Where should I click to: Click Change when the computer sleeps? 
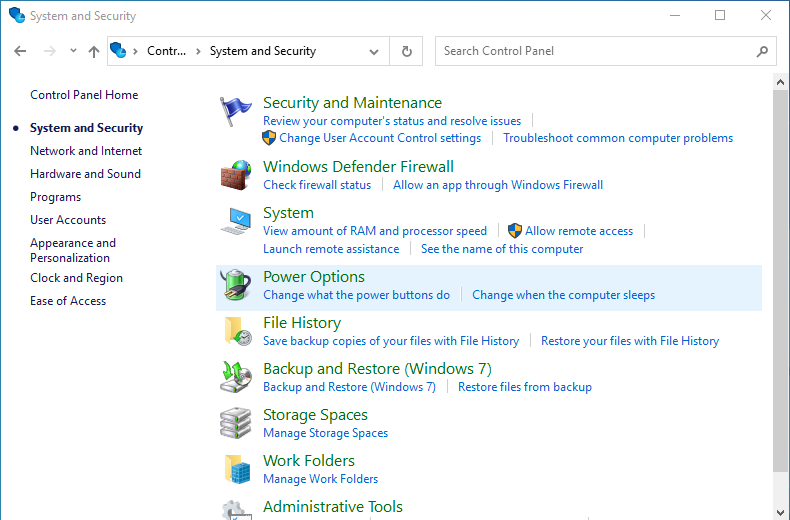pos(563,295)
